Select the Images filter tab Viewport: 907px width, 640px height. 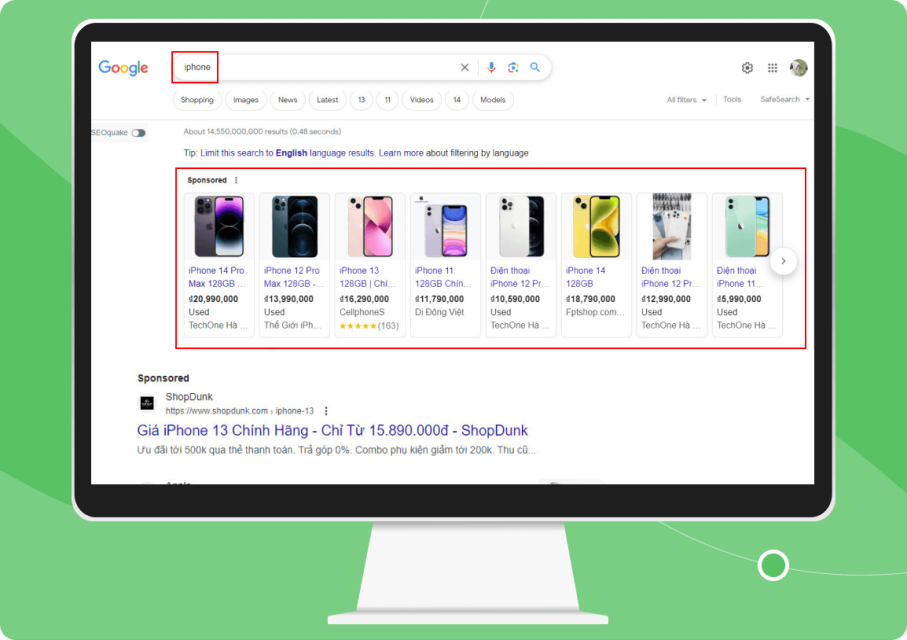(246, 100)
